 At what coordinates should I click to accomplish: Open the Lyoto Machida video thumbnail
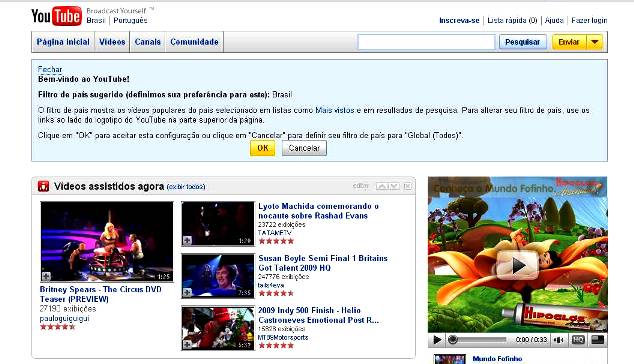tap(218, 224)
